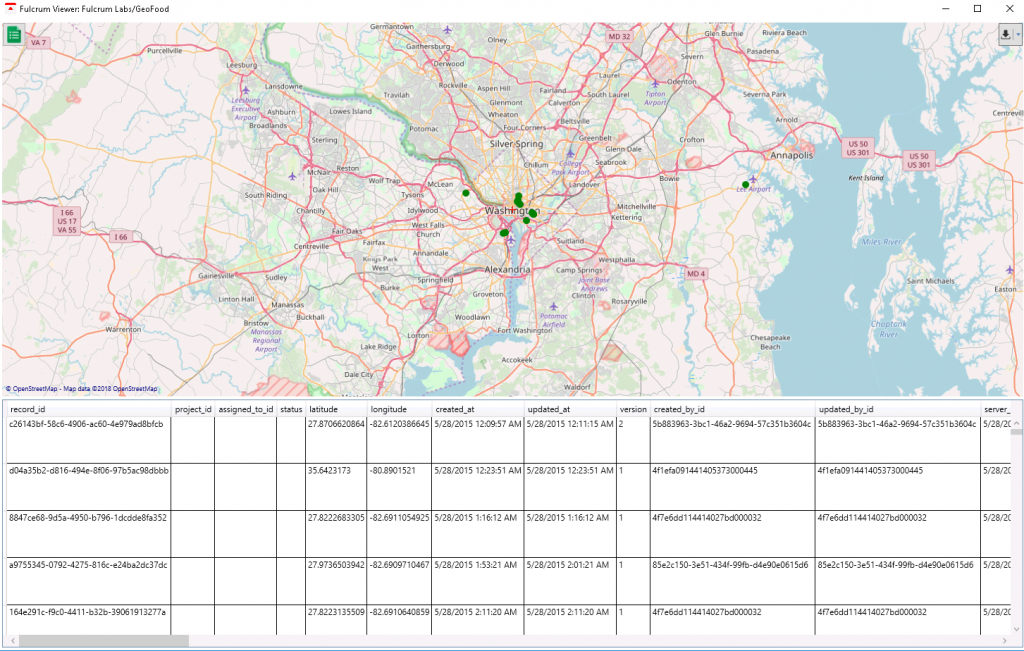
Task: Click the table's vertical scrollbar down arrow
Action: pyautogui.click(x=1017, y=629)
